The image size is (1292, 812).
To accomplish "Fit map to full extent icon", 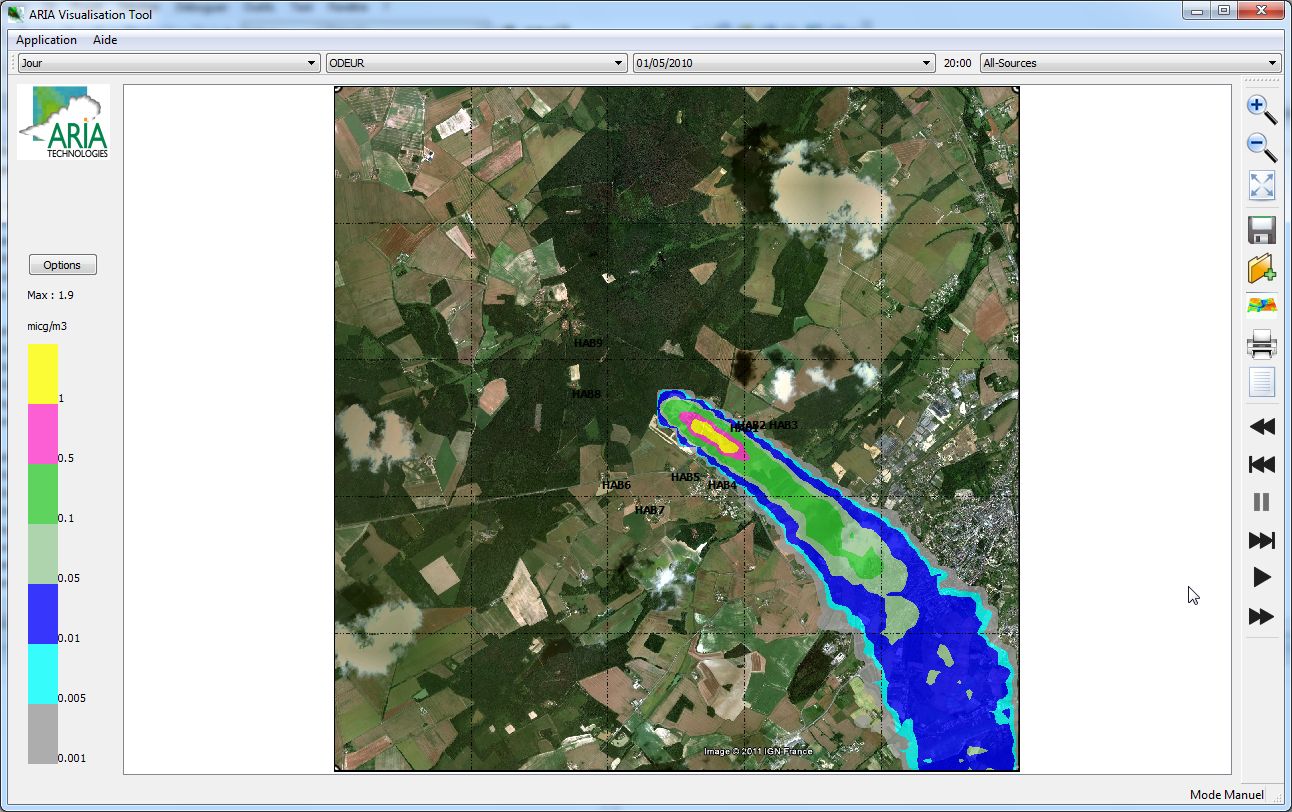I will click(1262, 185).
